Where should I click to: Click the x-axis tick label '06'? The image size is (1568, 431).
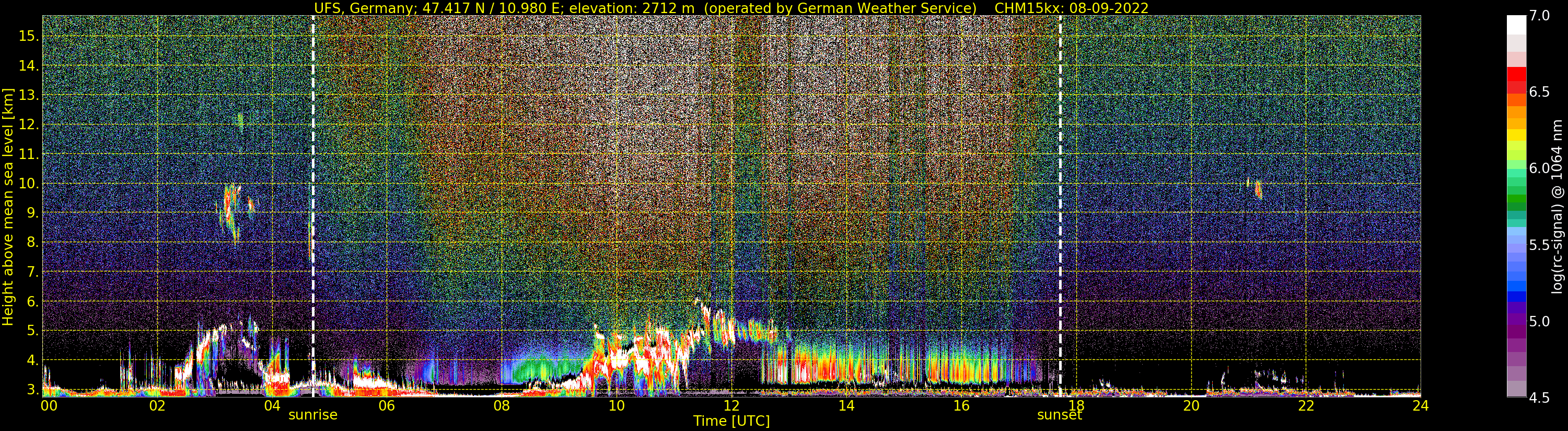[387, 406]
